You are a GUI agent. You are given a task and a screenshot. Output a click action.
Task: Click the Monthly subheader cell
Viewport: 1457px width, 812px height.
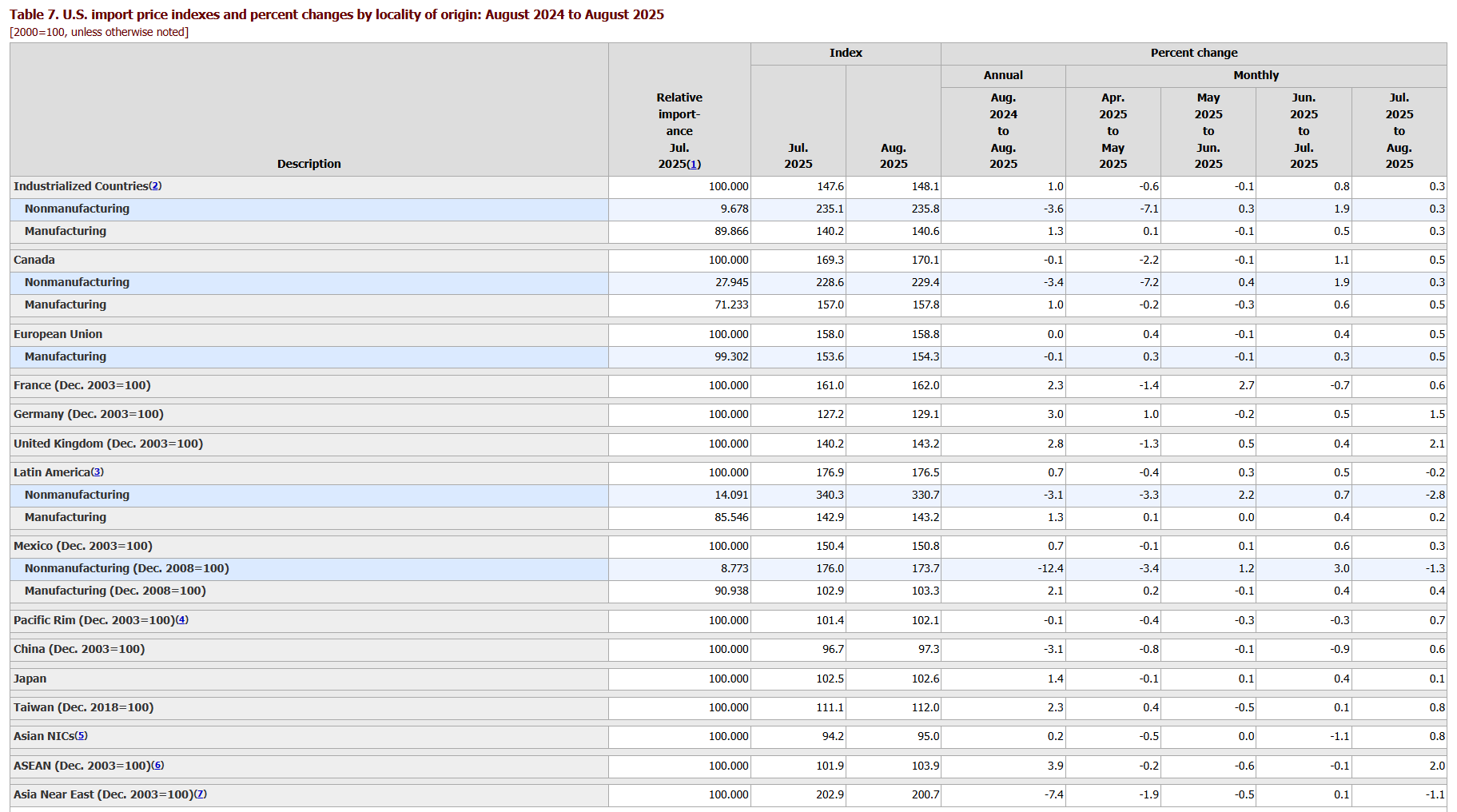(1255, 76)
